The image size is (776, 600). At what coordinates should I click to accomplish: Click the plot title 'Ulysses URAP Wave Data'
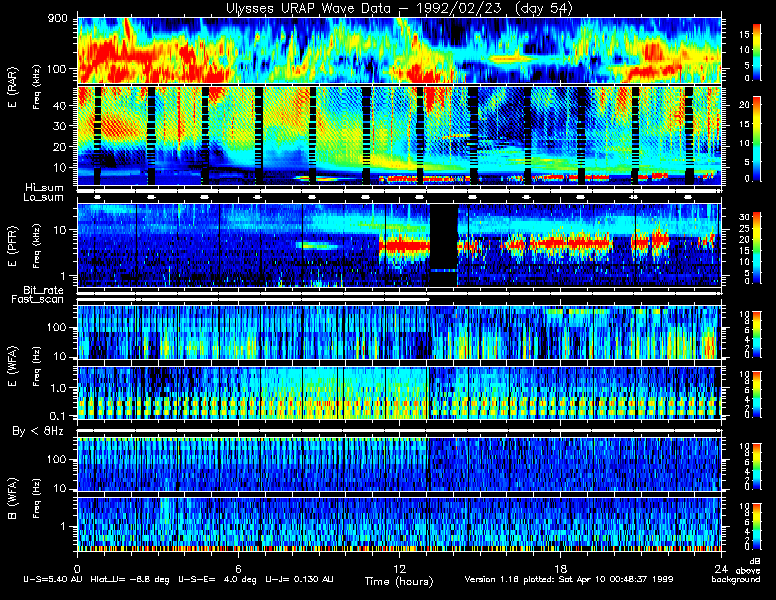308,8
